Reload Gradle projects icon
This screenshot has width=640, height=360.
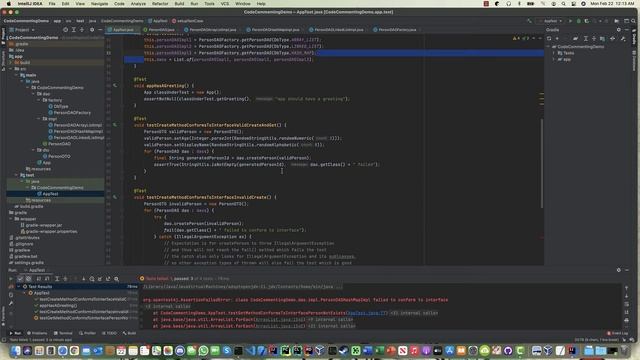point(549,38)
